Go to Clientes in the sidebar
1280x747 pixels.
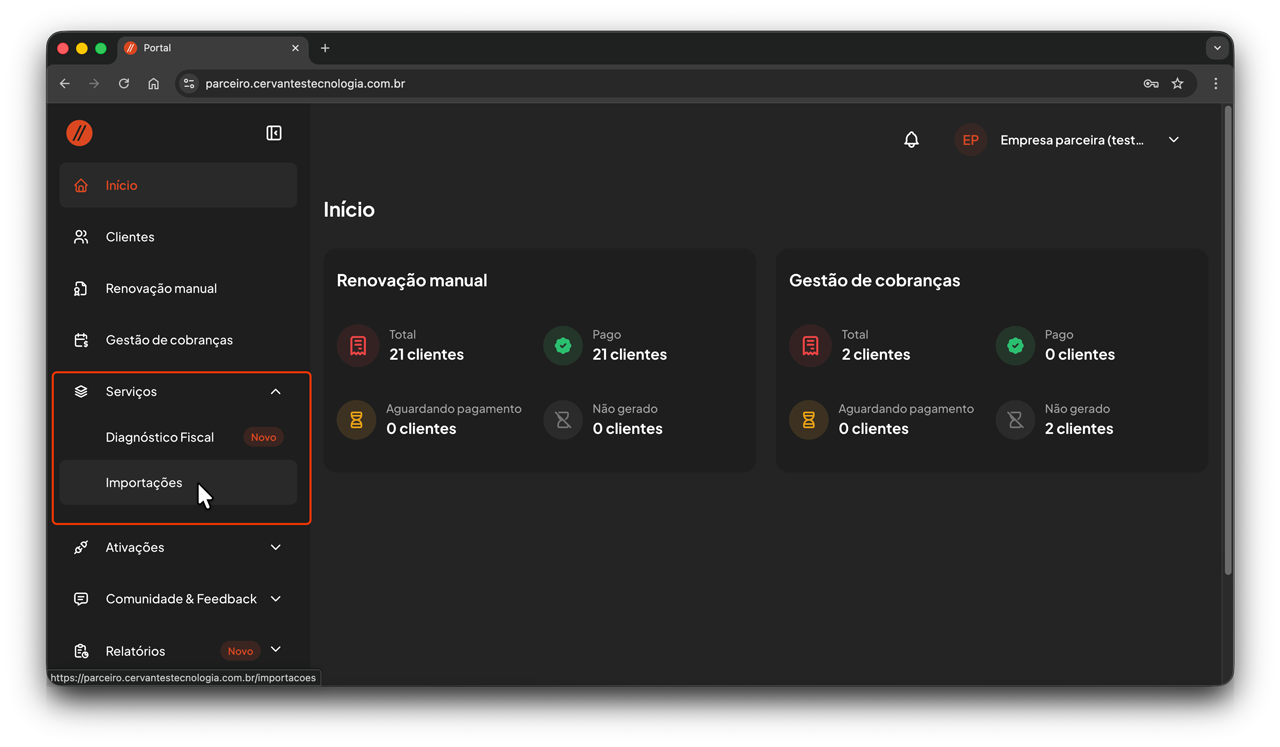(x=130, y=237)
